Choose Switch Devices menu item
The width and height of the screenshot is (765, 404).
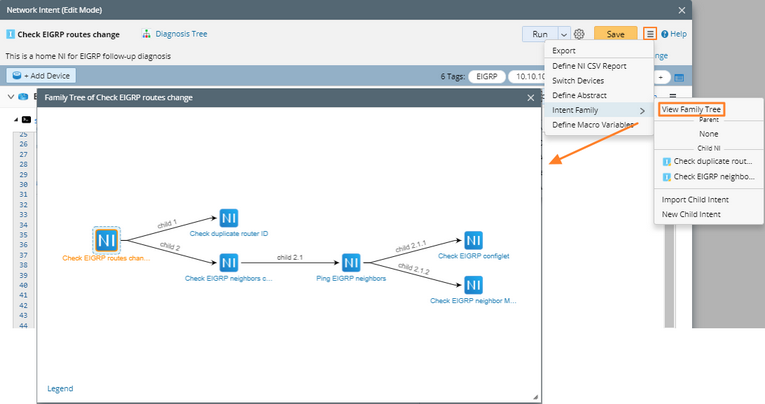578,81
